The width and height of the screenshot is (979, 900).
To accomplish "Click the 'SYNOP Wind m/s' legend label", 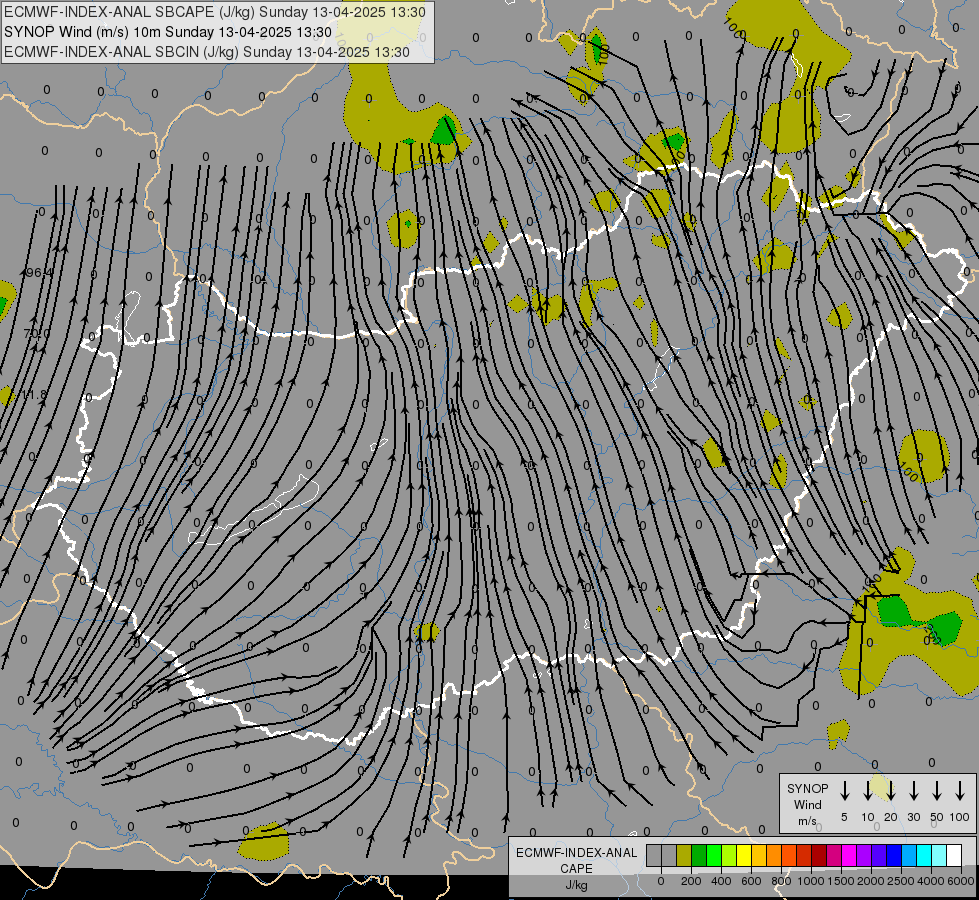I will point(807,804).
